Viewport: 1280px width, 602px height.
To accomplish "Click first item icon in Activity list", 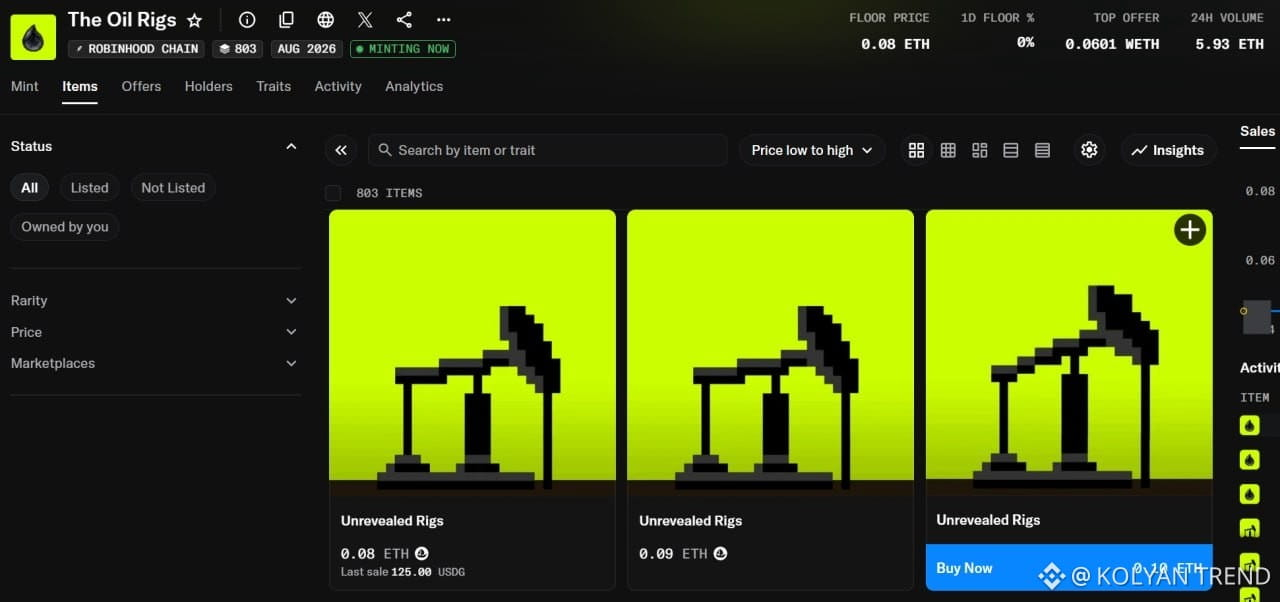I will [1249, 426].
